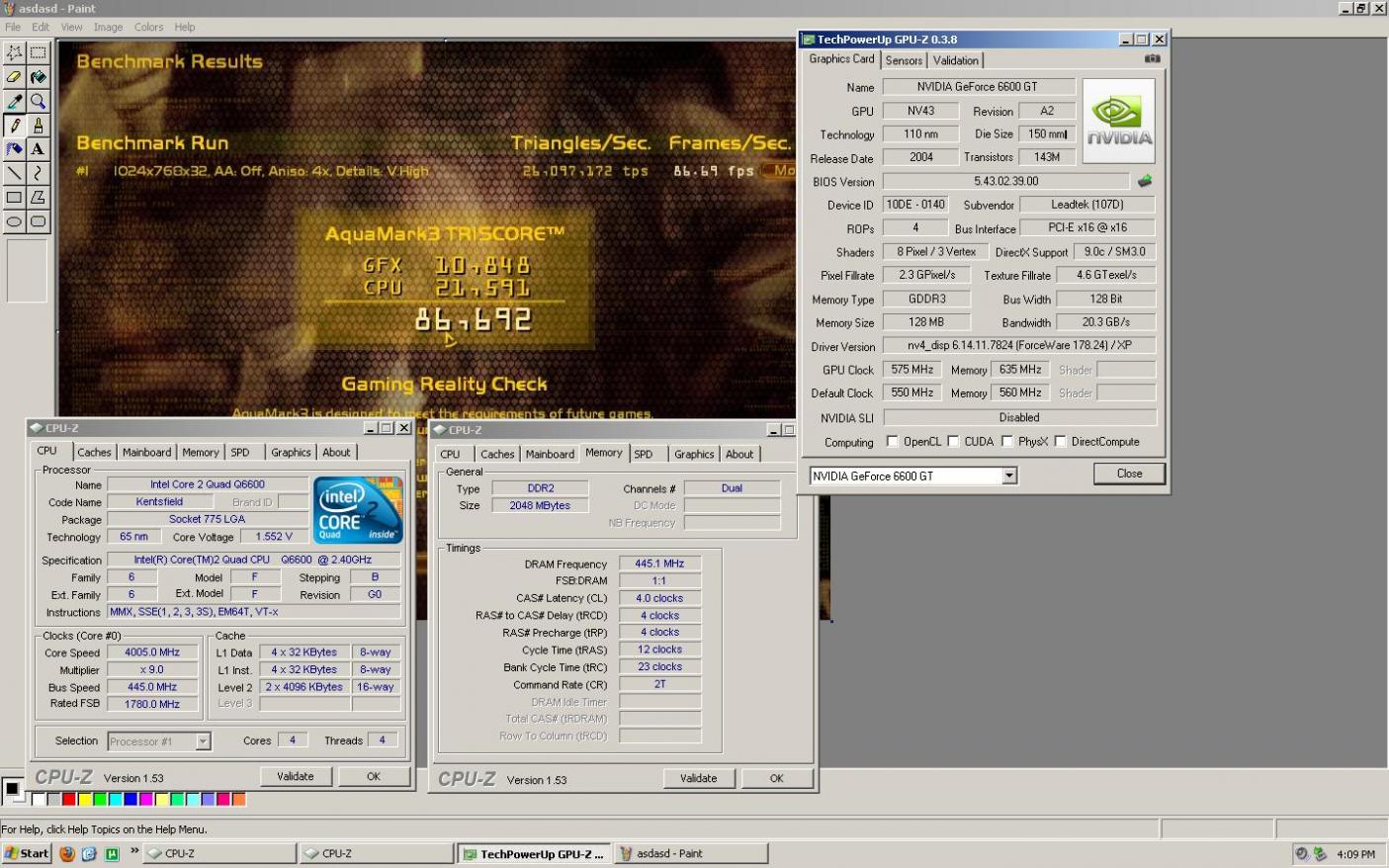Select the Airbrush spray can tool
Screen dimensions: 1389x868
(x=14, y=149)
